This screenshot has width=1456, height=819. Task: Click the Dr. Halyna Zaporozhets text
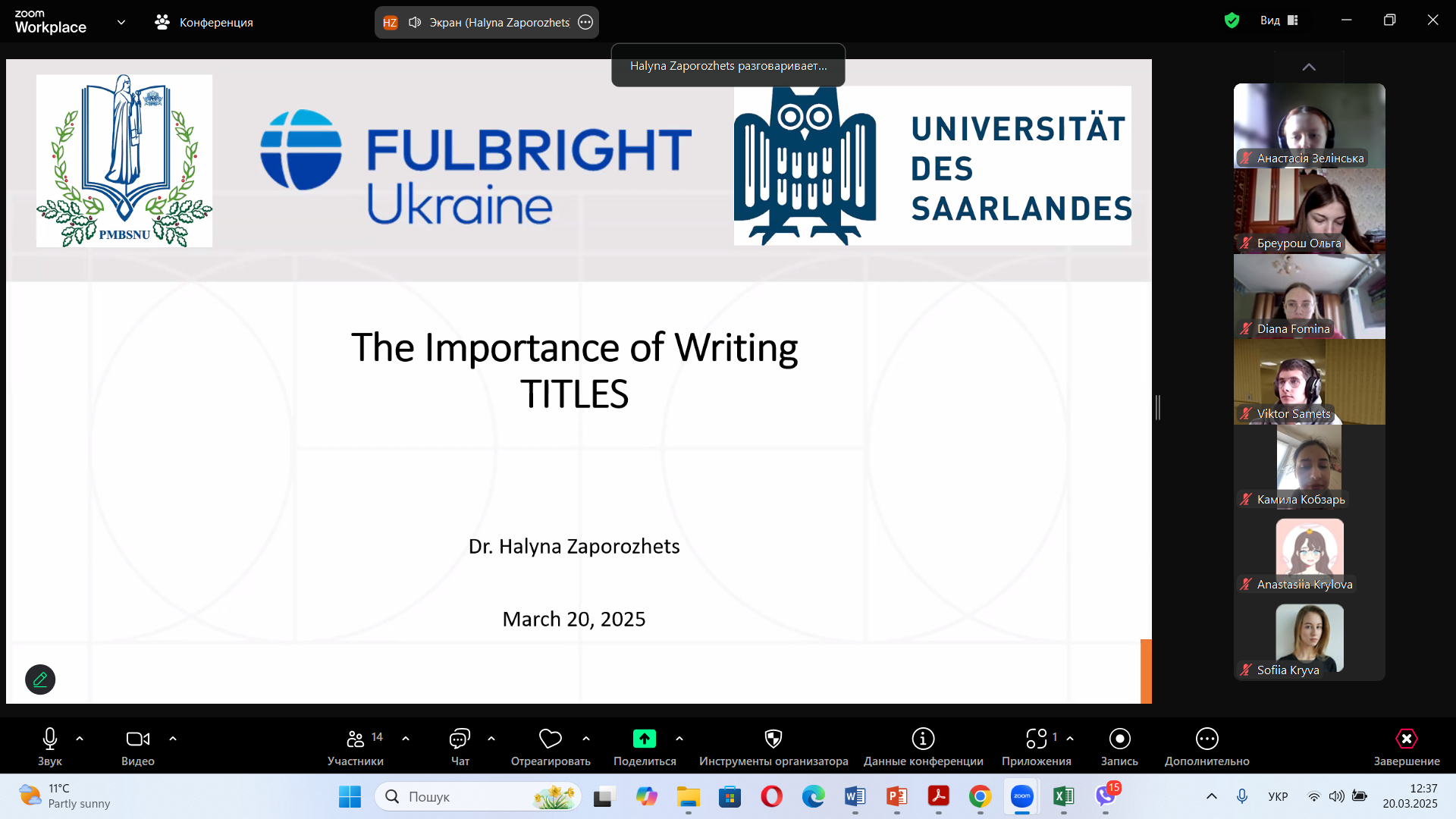tap(574, 546)
